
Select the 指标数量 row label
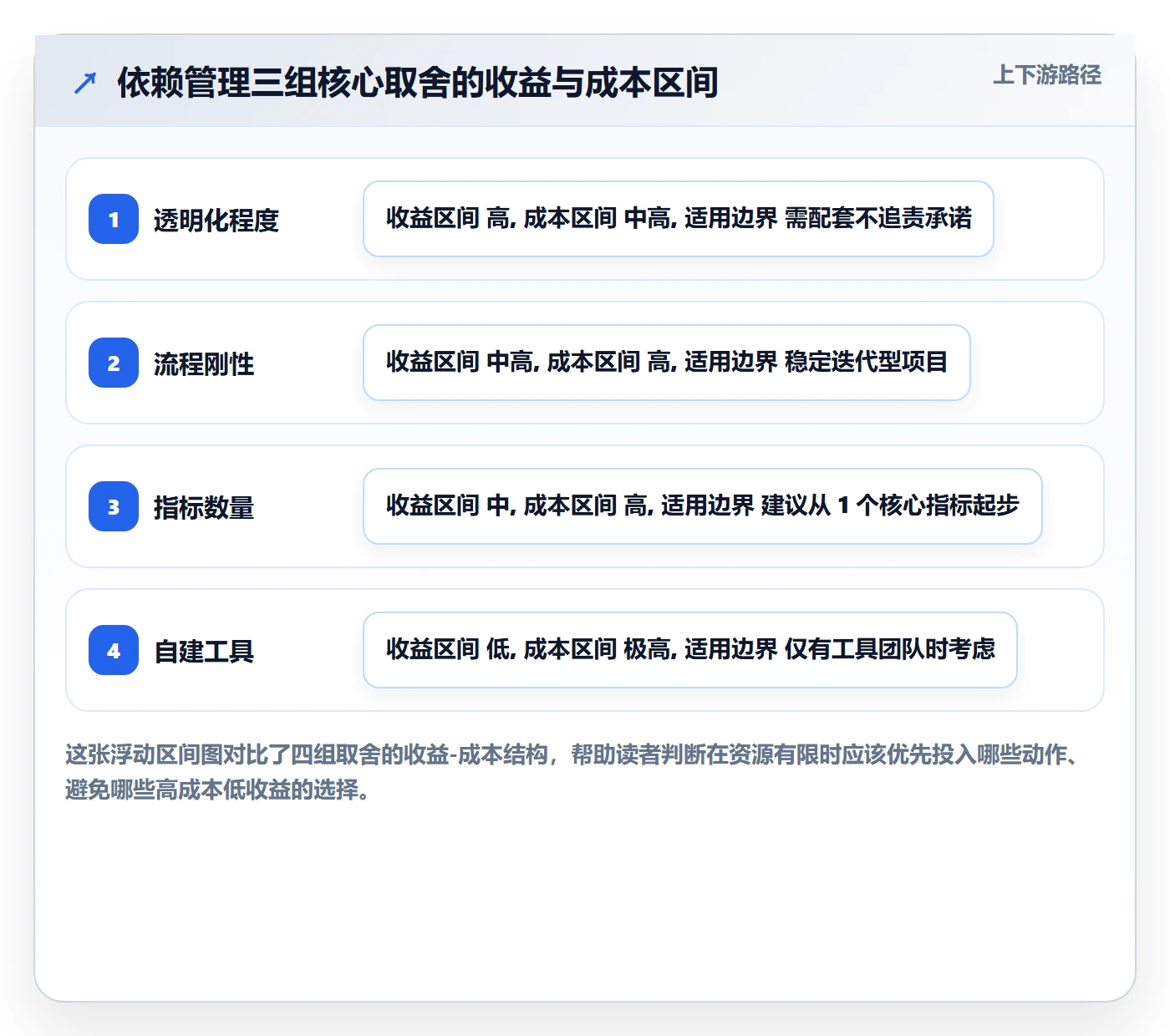(x=204, y=507)
